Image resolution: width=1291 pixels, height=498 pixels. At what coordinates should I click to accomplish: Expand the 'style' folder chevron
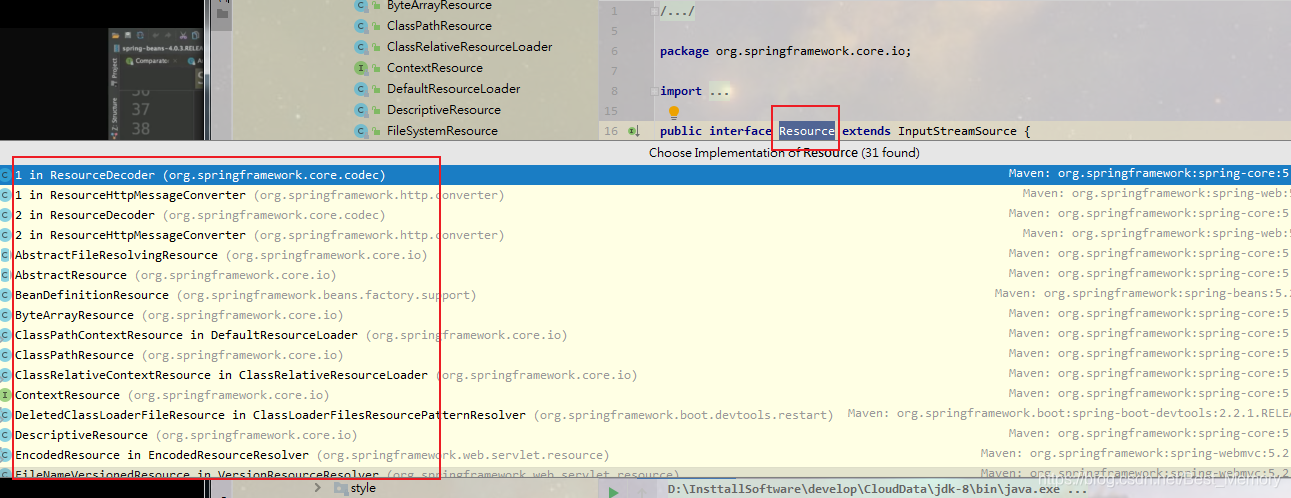[x=319, y=488]
